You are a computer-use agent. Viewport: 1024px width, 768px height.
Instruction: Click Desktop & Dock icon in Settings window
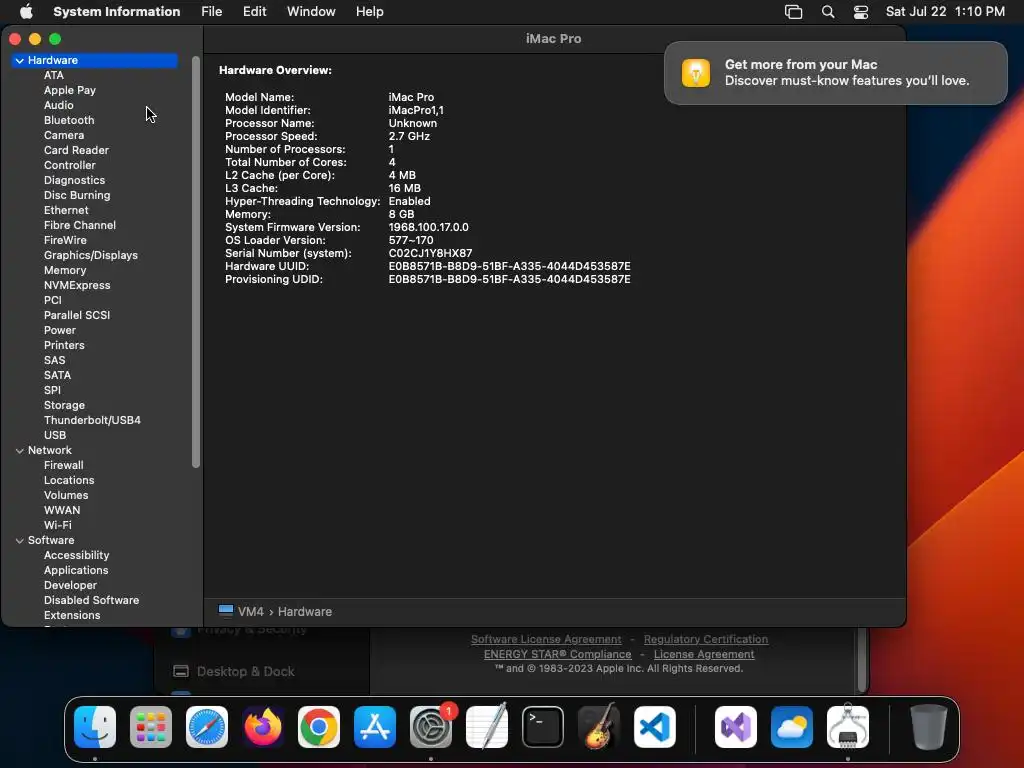[x=181, y=671]
